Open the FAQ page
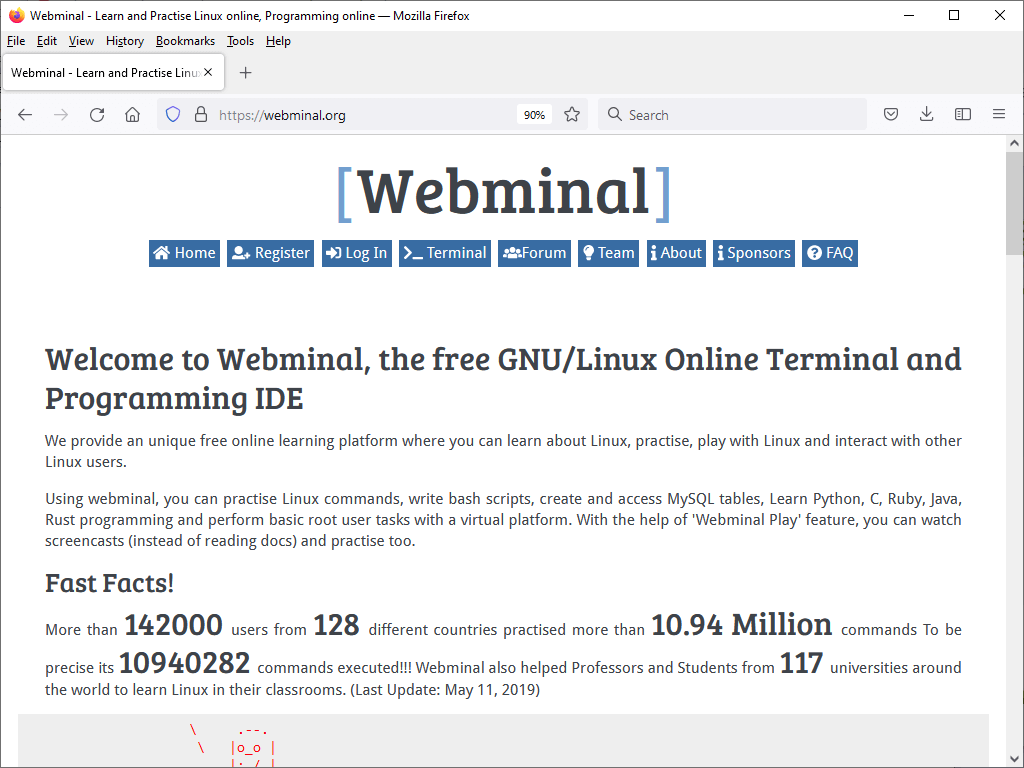The image size is (1024, 768). pos(830,253)
